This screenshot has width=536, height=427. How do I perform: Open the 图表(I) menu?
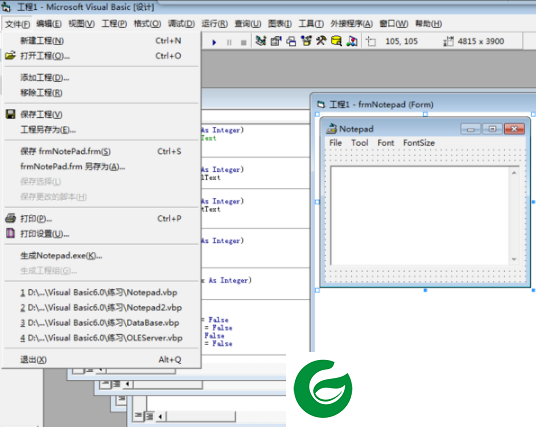pos(280,24)
